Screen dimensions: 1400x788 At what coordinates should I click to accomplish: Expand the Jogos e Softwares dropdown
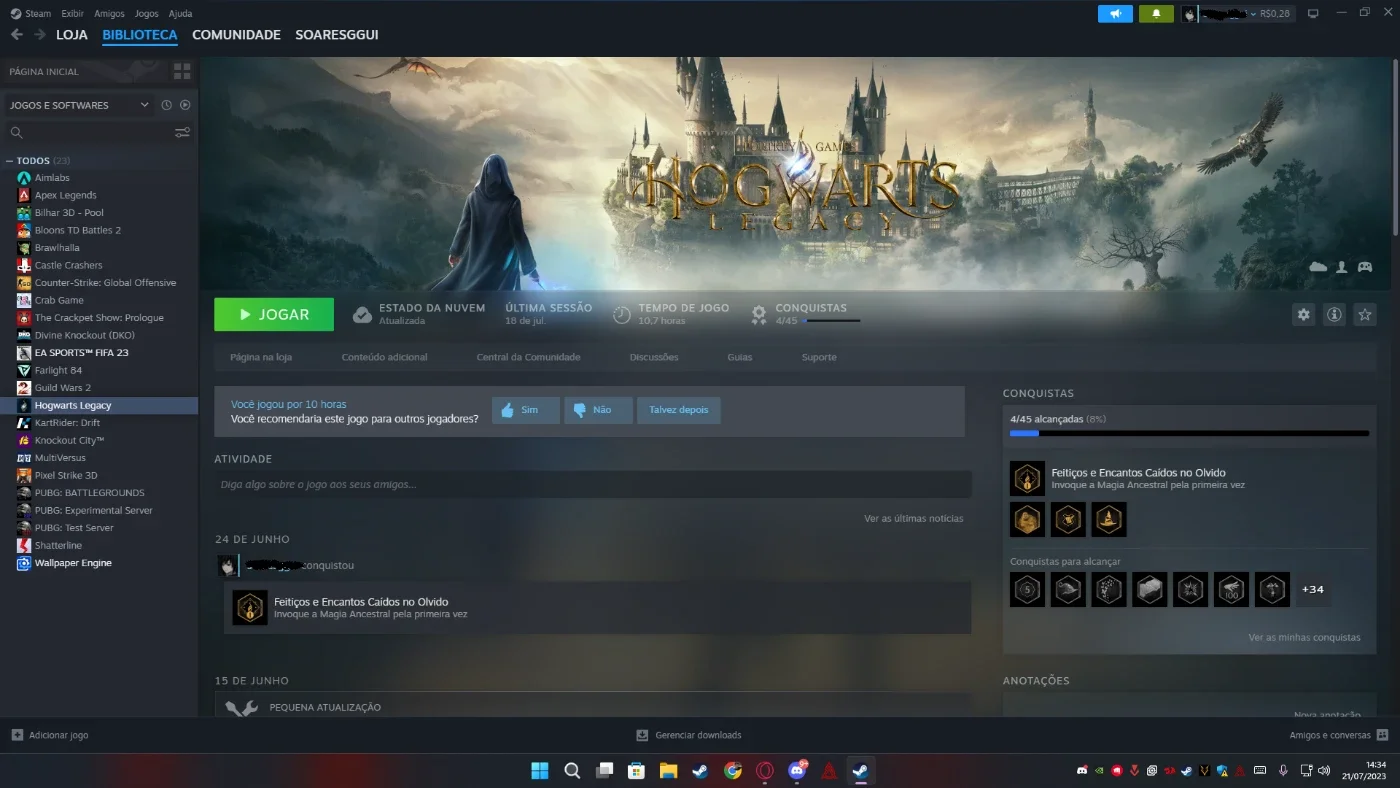point(80,105)
